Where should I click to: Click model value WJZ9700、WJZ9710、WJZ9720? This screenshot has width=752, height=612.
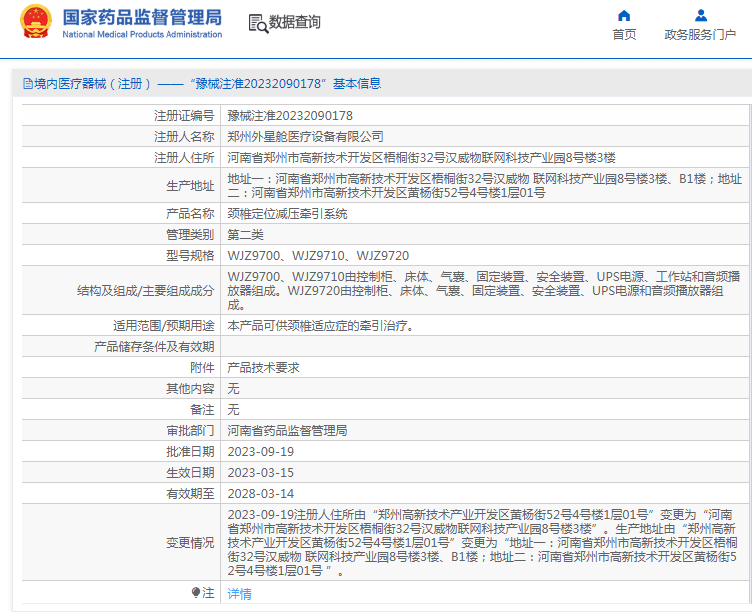[x=318, y=256]
